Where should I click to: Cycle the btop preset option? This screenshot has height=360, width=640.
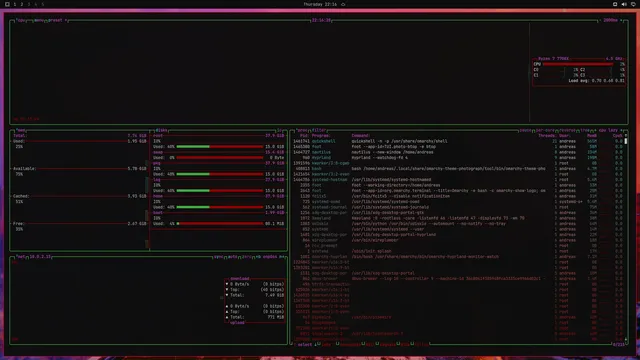tap(57, 20)
